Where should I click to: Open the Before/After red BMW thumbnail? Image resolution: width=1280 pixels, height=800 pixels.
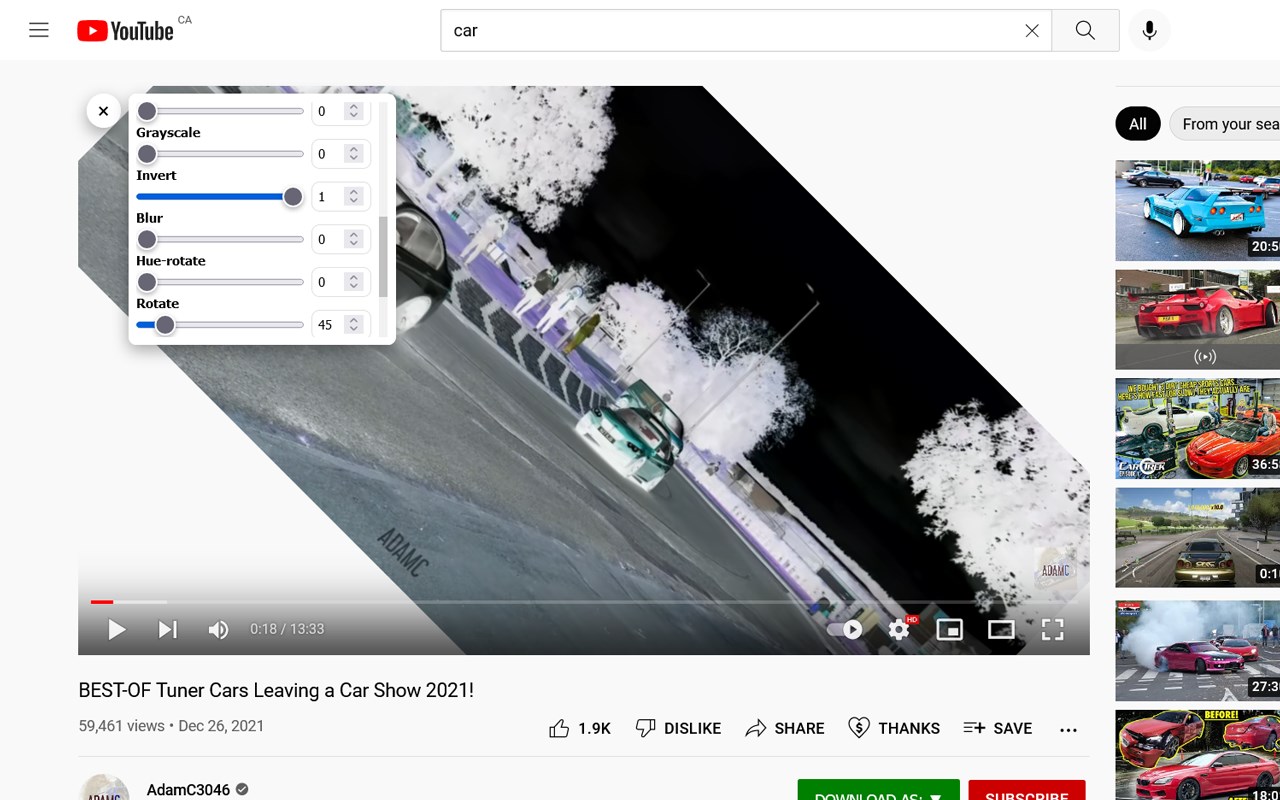click(x=1198, y=755)
